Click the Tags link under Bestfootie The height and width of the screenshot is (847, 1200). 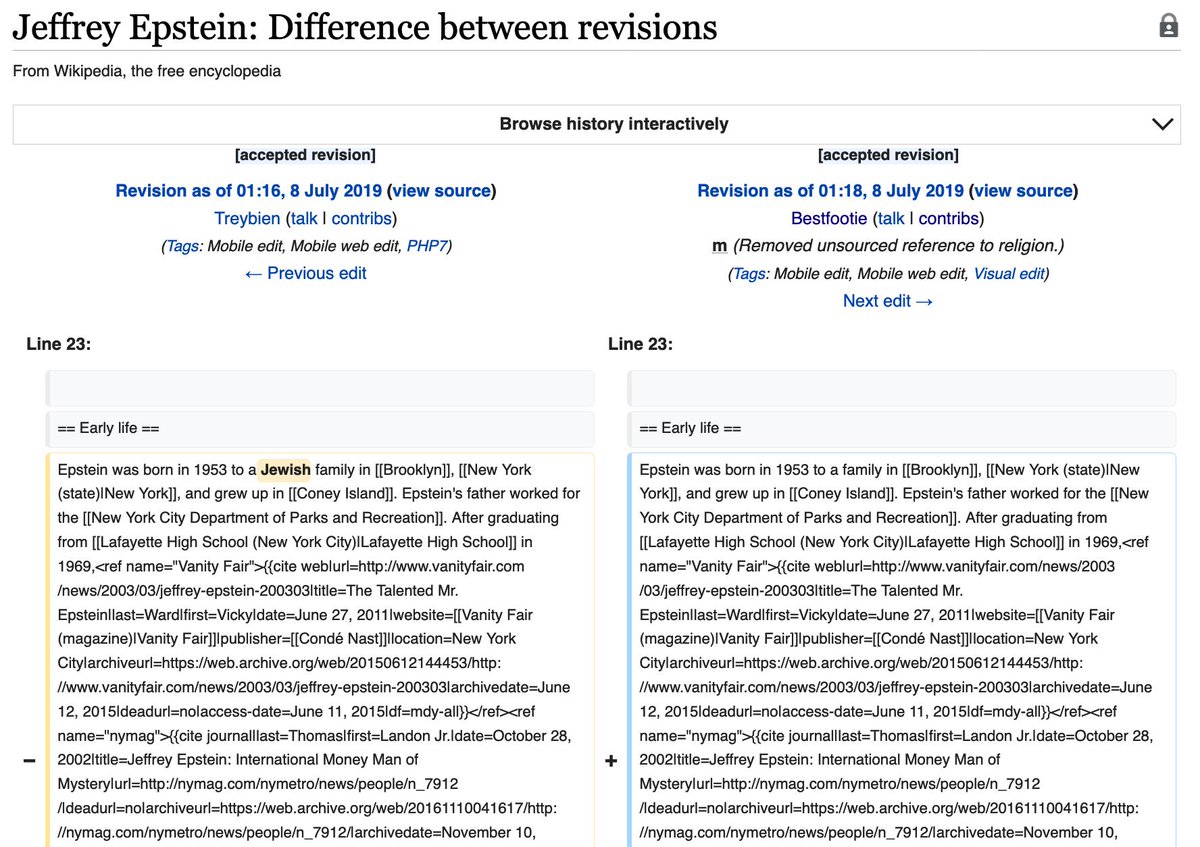(749, 273)
